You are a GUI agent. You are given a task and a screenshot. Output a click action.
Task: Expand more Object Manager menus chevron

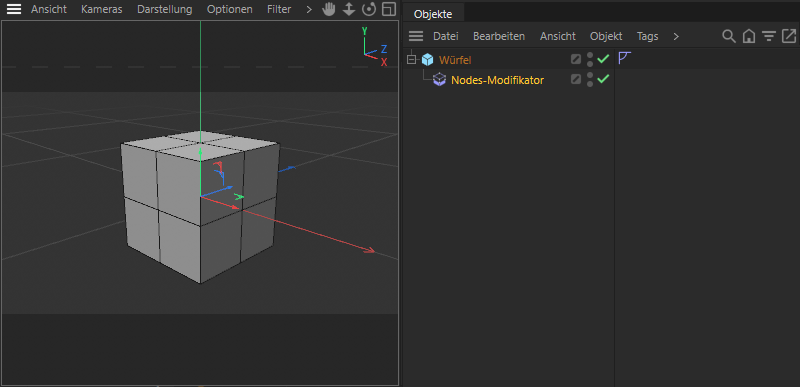(x=676, y=36)
